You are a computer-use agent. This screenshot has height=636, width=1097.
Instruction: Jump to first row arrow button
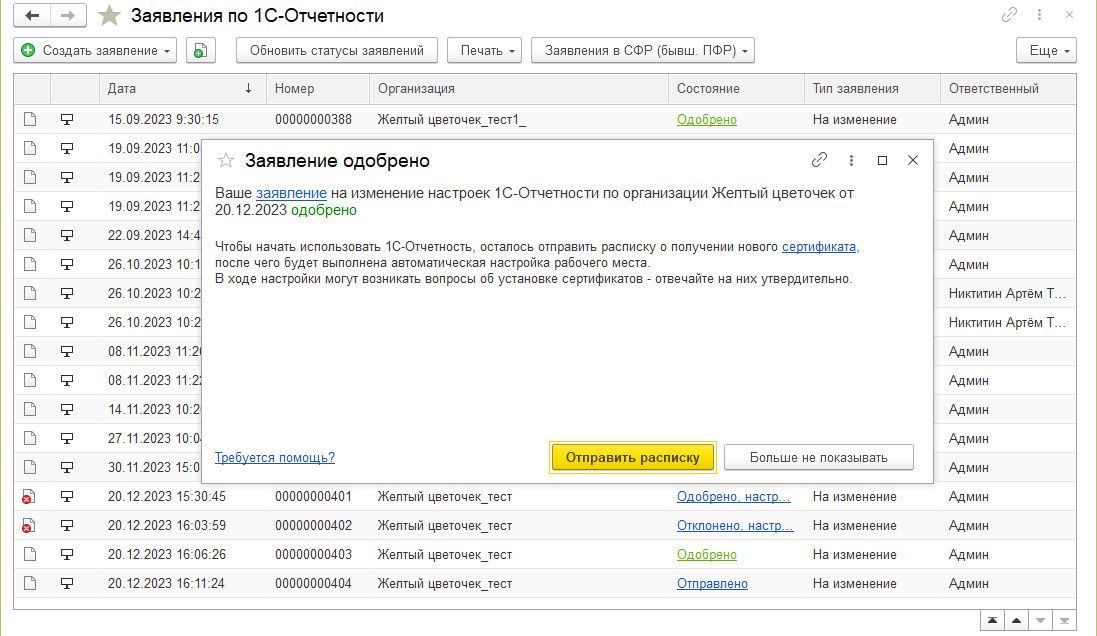[990, 620]
